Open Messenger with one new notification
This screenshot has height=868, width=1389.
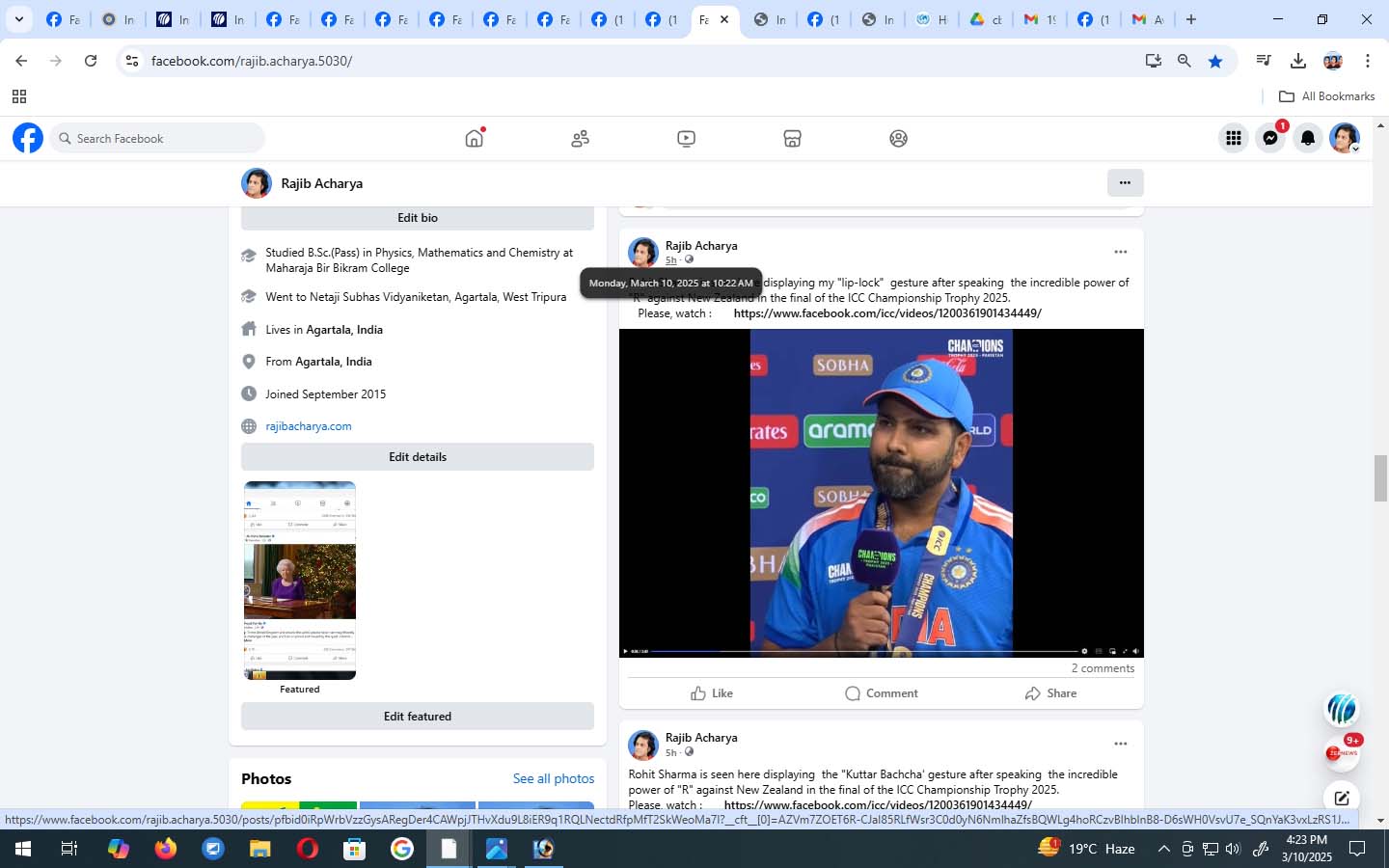[x=1270, y=138]
